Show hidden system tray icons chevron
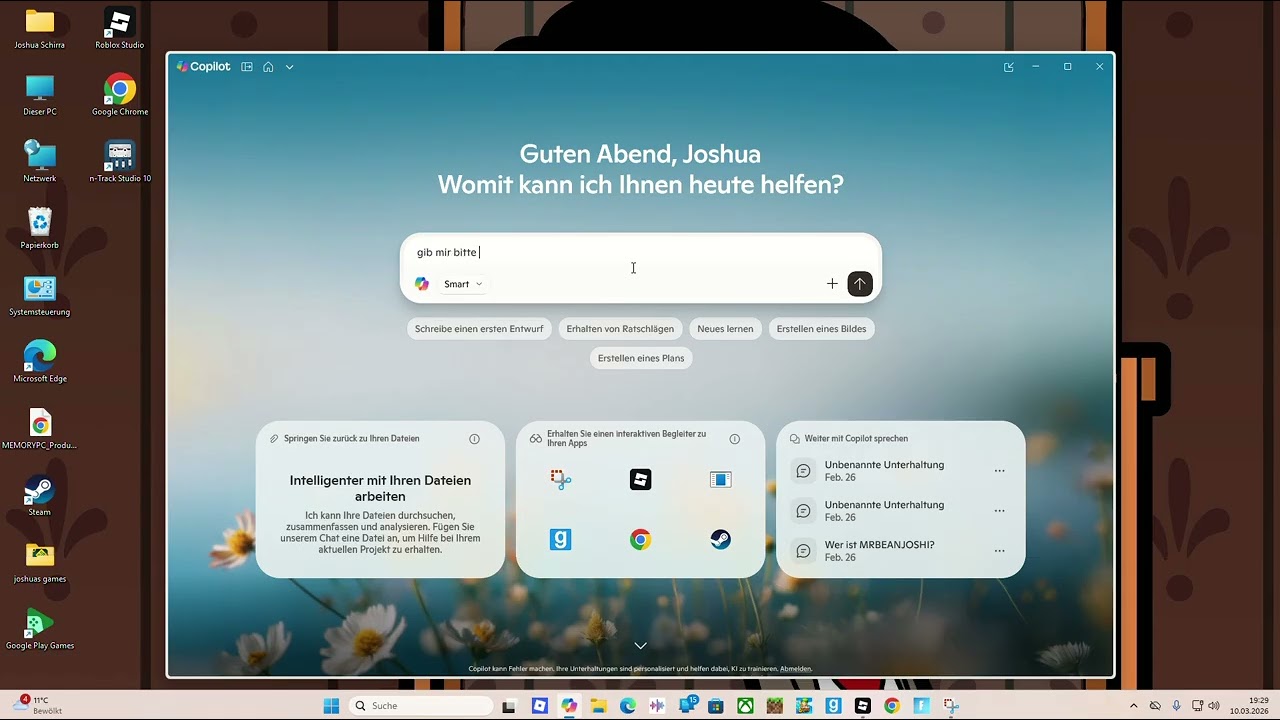This screenshot has width=1280, height=720. coord(1133,706)
